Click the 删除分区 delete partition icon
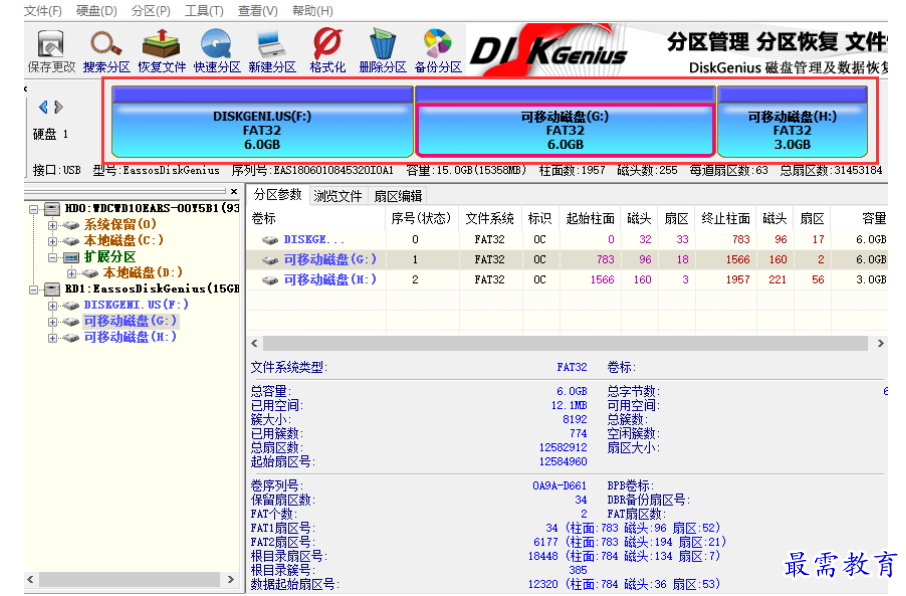The height and width of the screenshot is (596, 906). click(x=382, y=50)
